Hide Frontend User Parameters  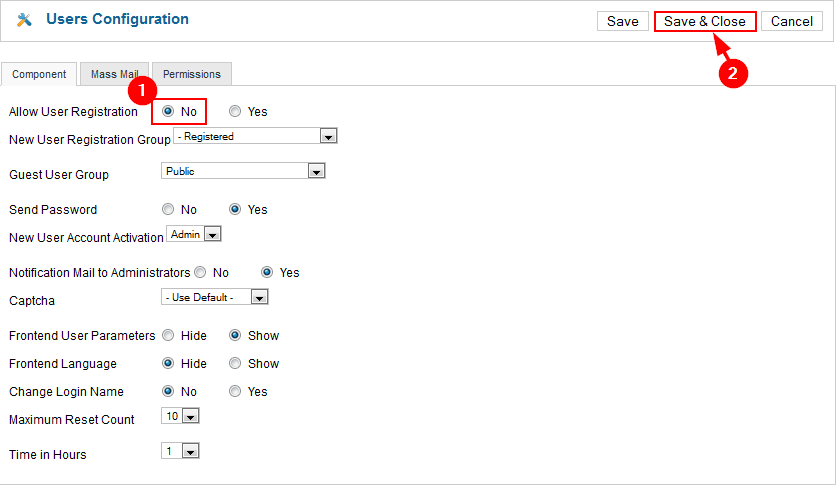click(168, 336)
